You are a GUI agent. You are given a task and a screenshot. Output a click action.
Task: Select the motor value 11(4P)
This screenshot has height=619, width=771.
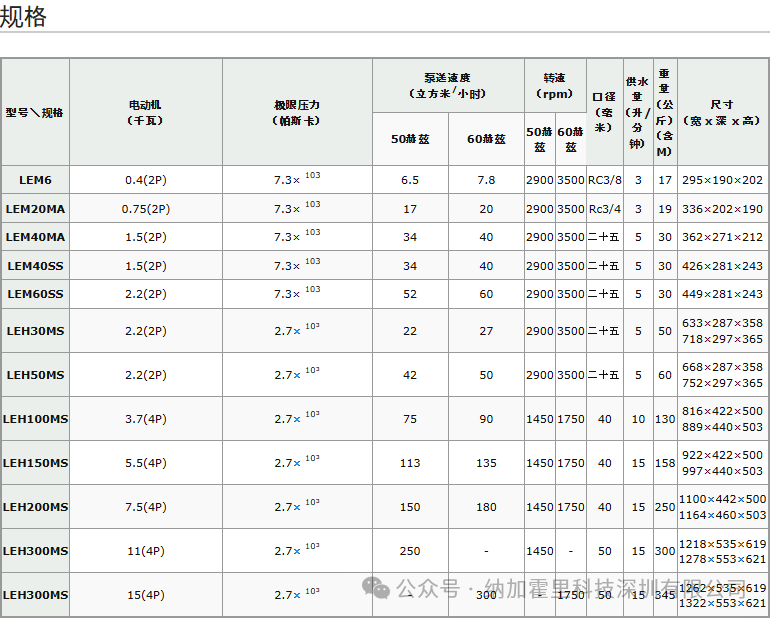[x=146, y=551]
